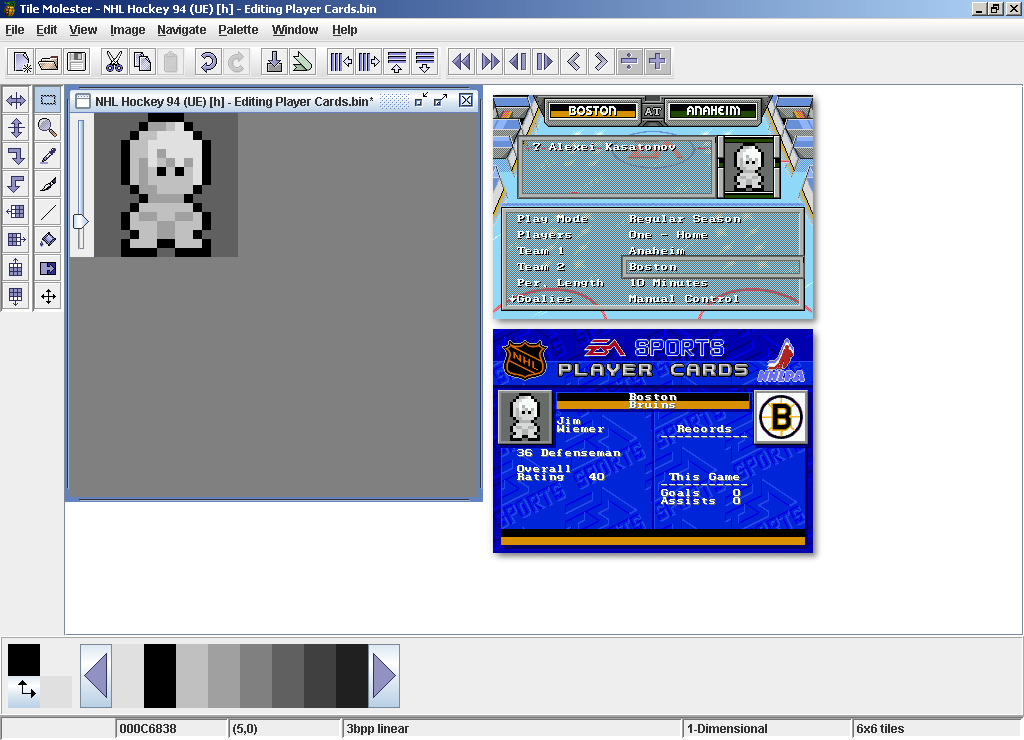1024x740 pixels.
Task: Click the Mirror horizontally icon
Action: pos(16,99)
